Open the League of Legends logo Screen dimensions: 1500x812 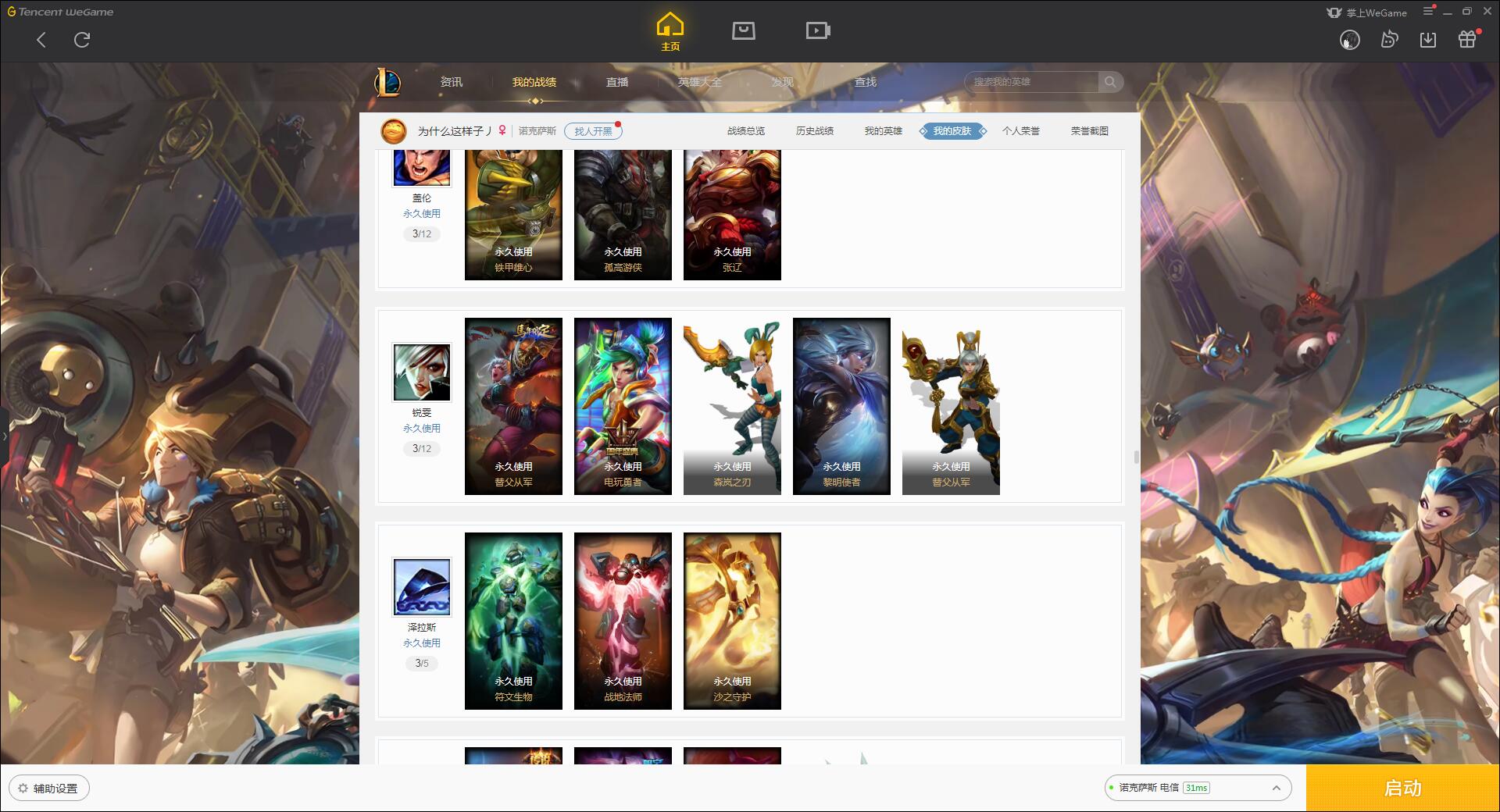click(387, 82)
